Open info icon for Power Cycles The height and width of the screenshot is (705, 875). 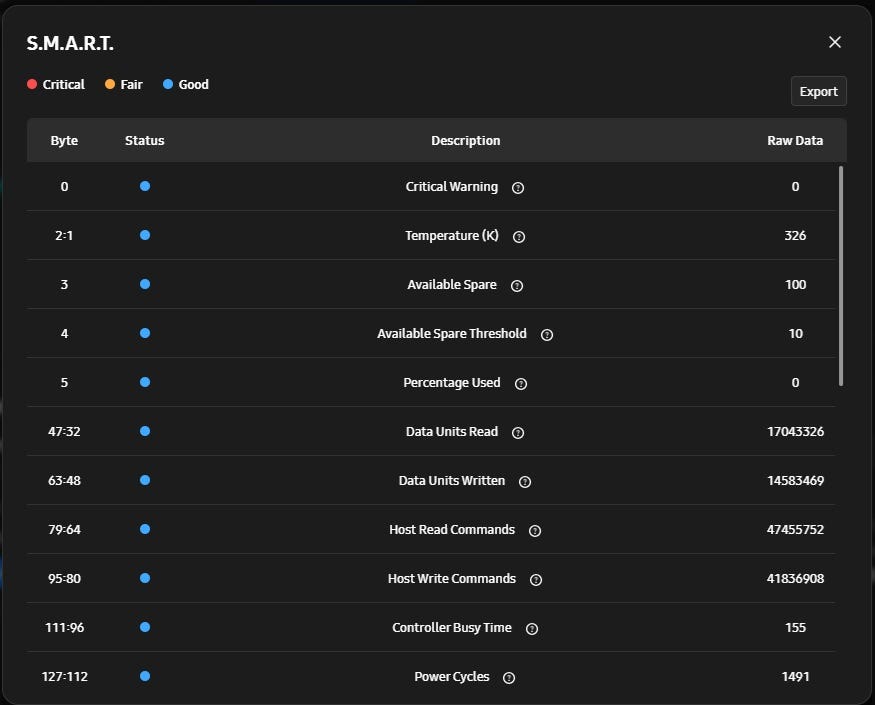(x=509, y=678)
